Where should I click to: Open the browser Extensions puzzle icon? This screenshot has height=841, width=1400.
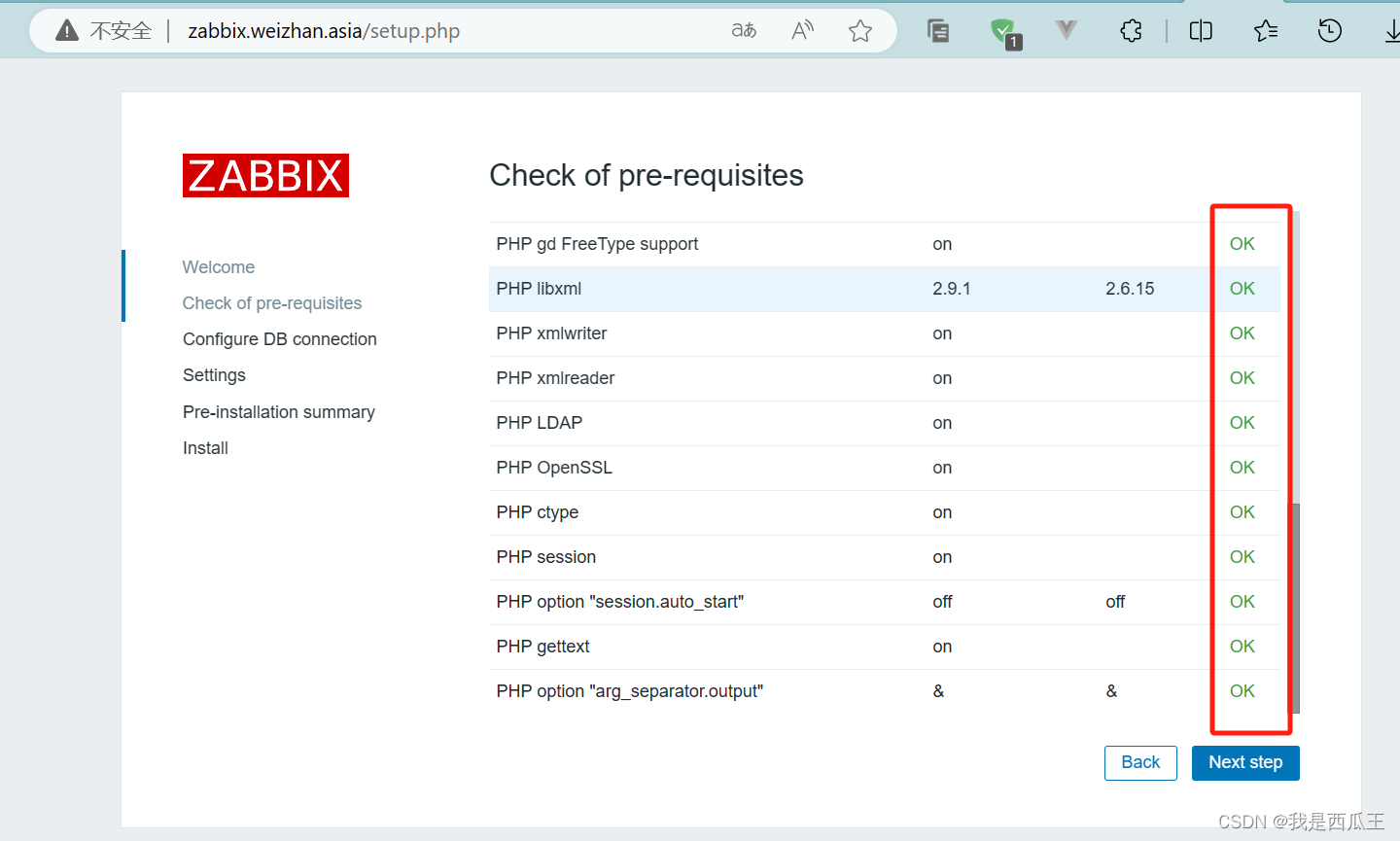point(1131,30)
